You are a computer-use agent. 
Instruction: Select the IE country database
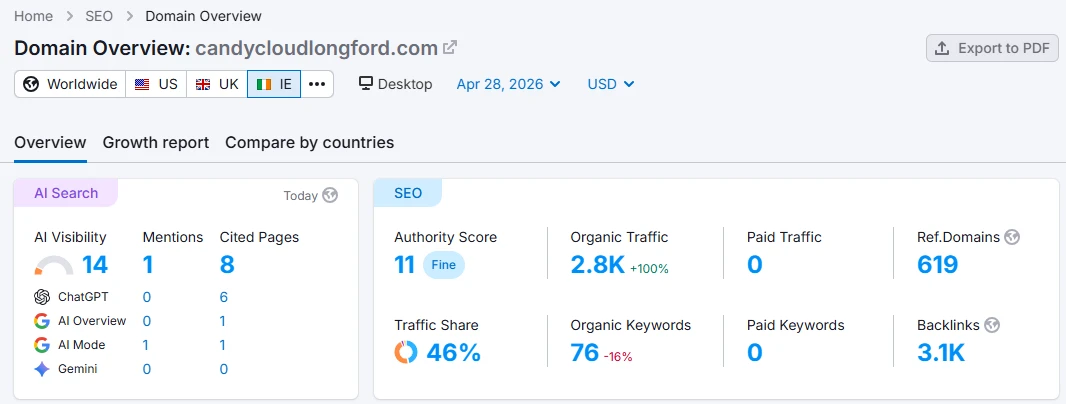(274, 84)
